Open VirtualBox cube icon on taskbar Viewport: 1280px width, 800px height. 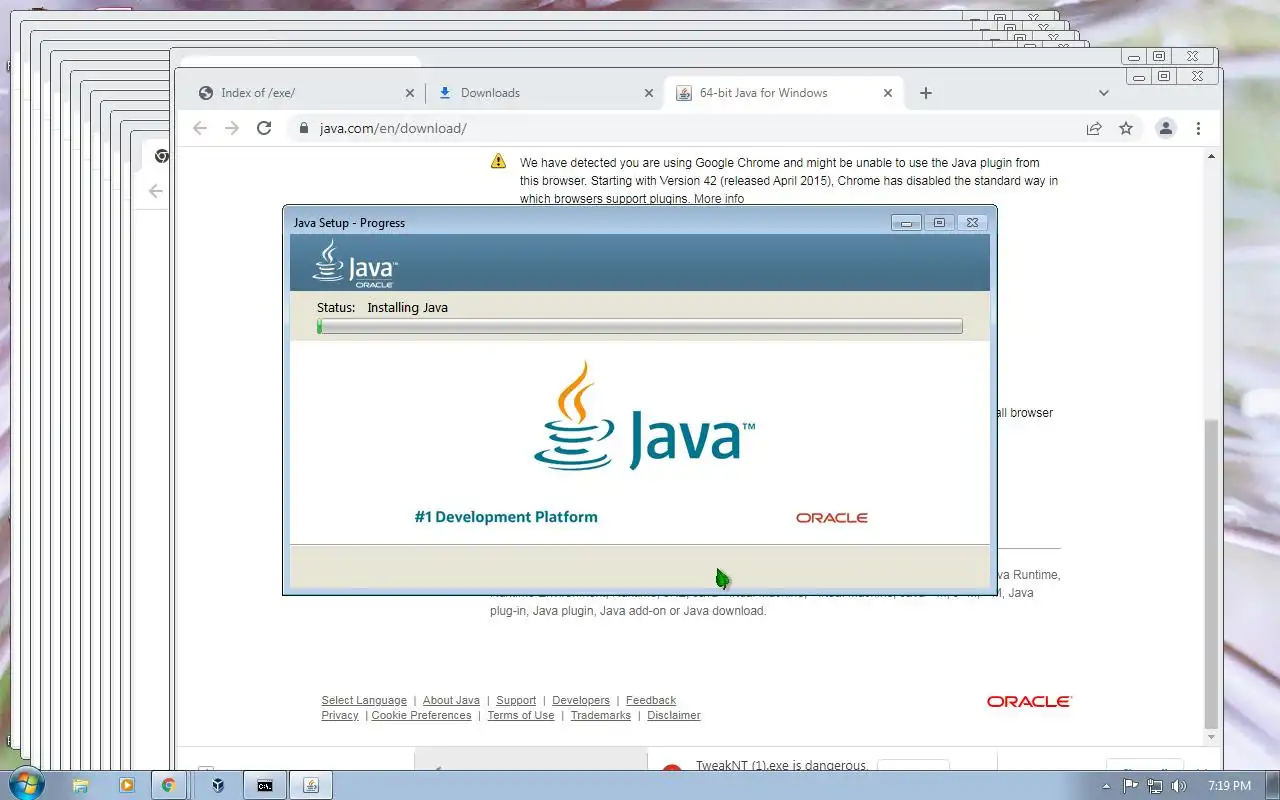[x=217, y=786]
